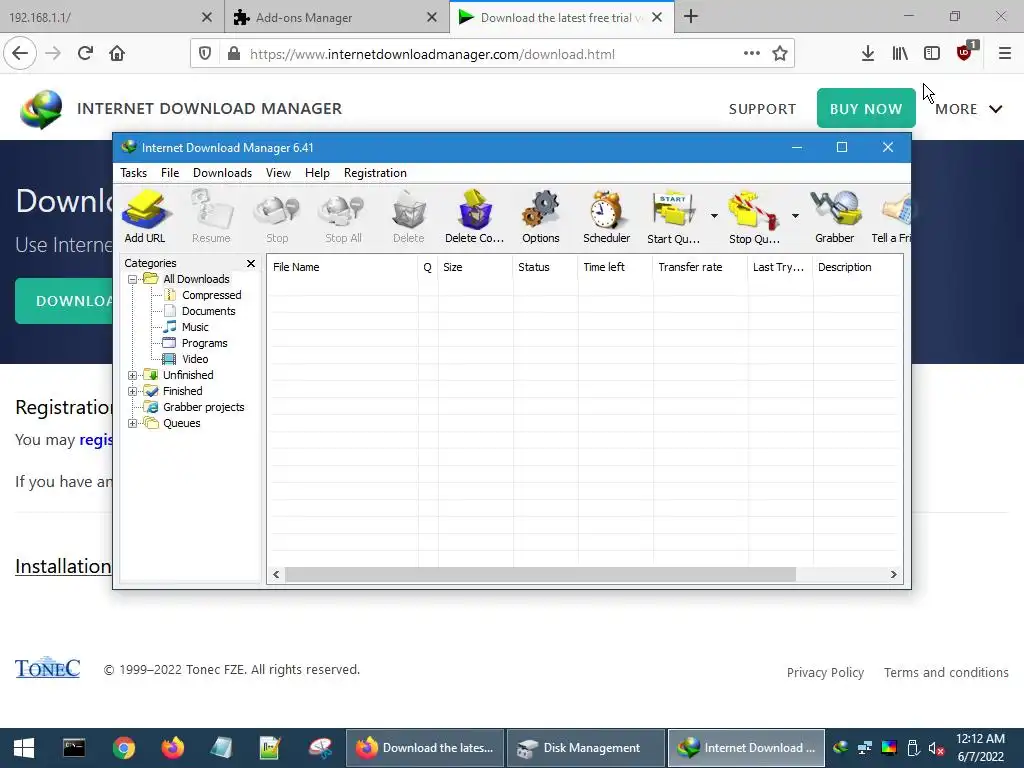
Task: Sort by Time left column header
Action: click(x=615, y=267)
